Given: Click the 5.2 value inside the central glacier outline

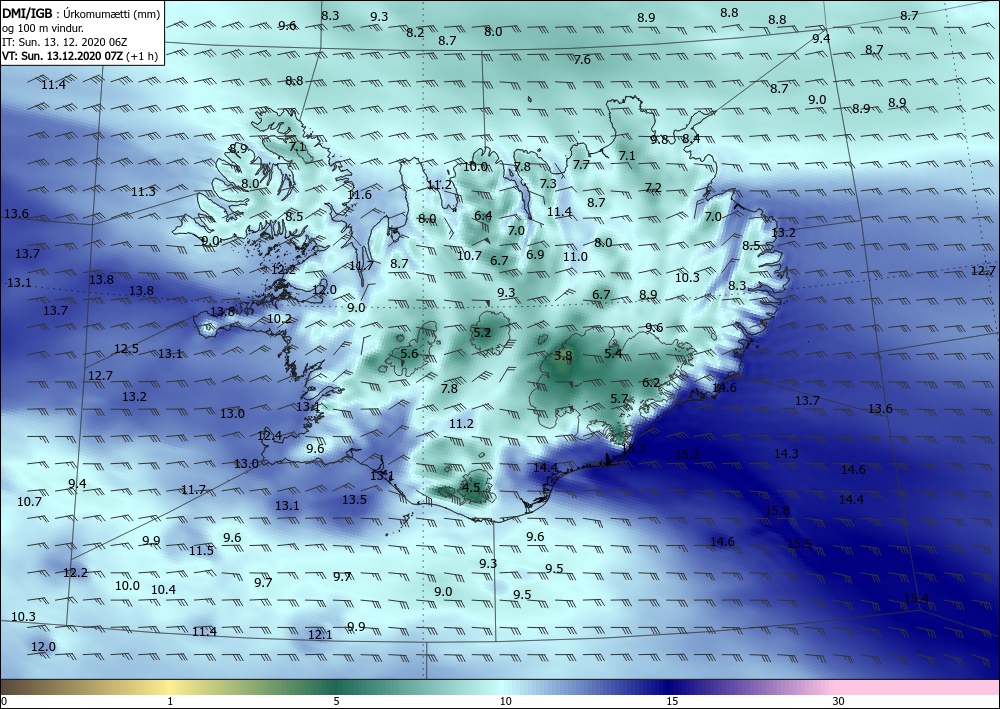Looking at the screenshot, I should (482, 332).
